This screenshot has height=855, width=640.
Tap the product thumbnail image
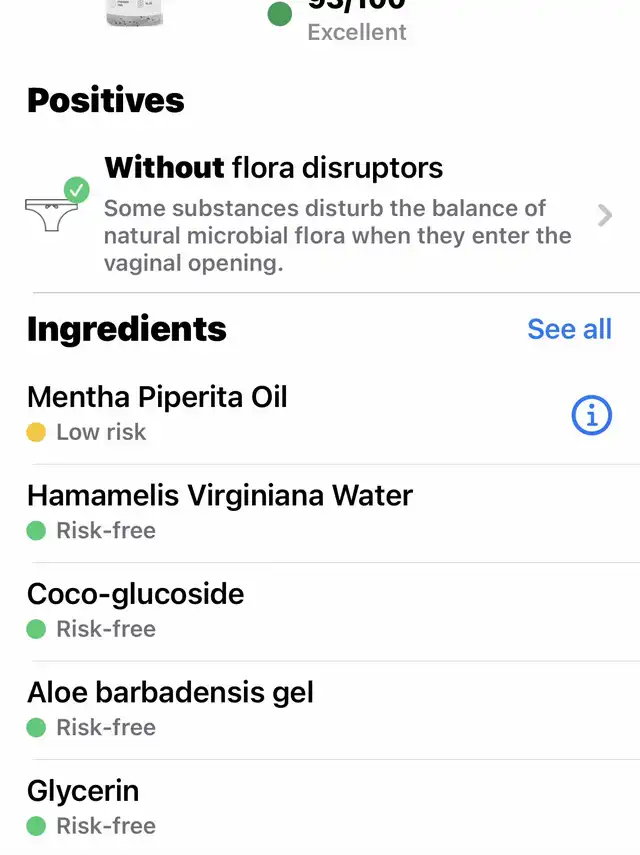[134, 13]
